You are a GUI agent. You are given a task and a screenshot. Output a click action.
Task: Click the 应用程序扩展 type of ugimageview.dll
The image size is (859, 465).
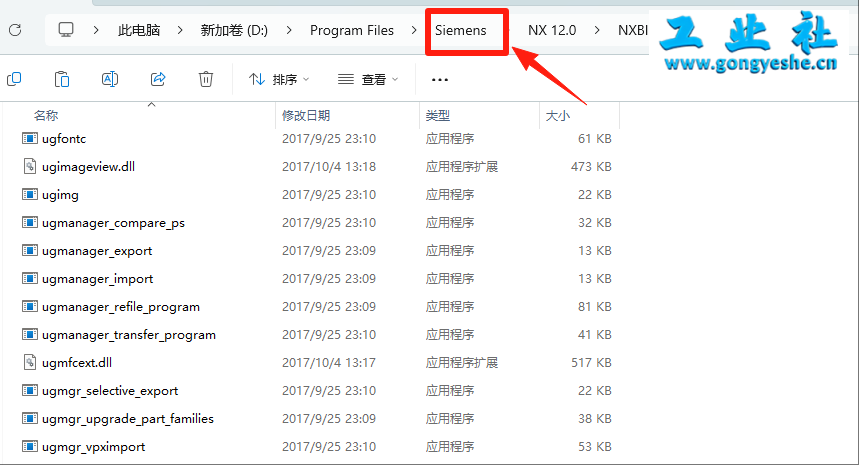pos(462,167)
